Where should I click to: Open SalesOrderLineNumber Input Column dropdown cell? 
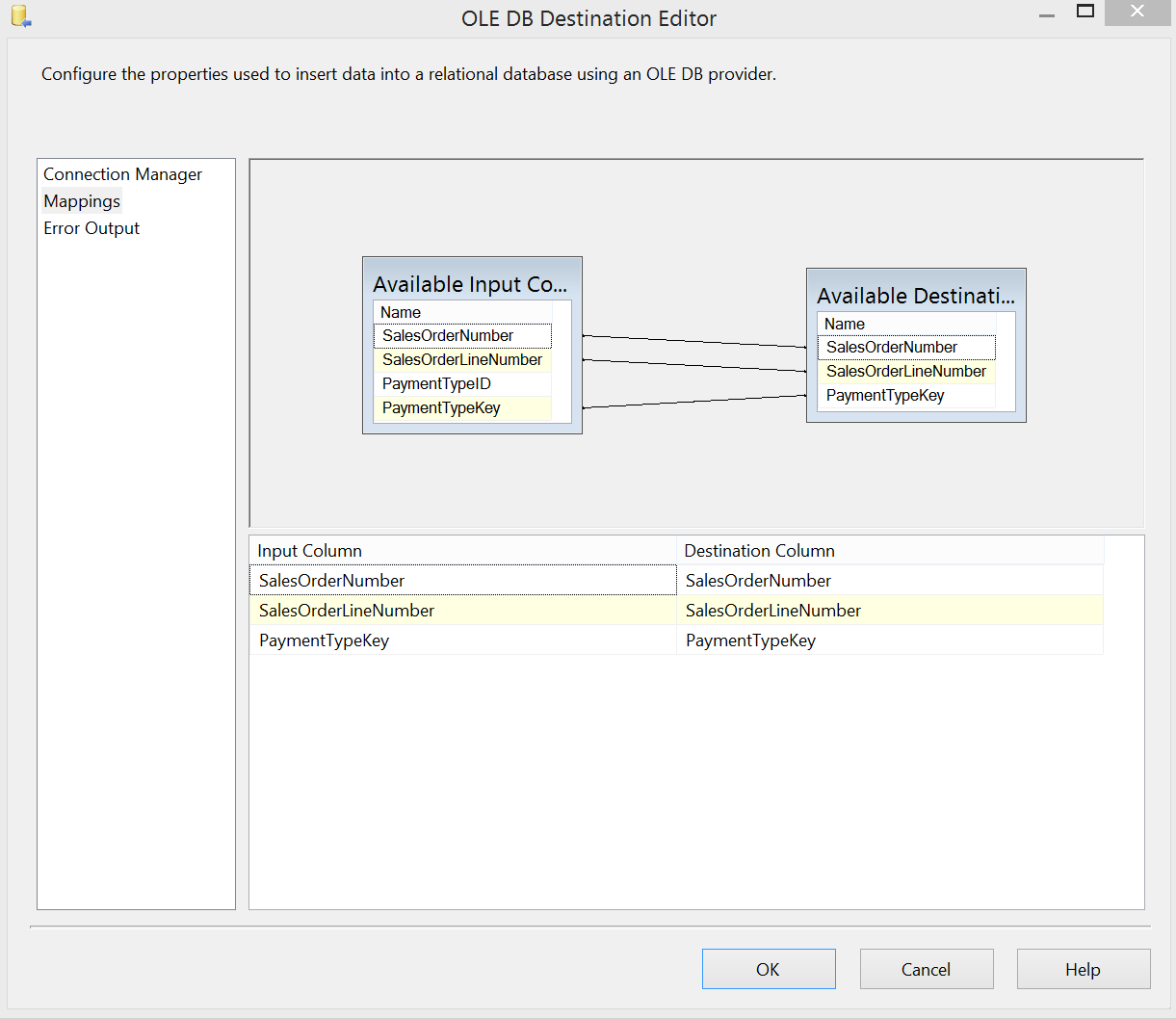462,611
